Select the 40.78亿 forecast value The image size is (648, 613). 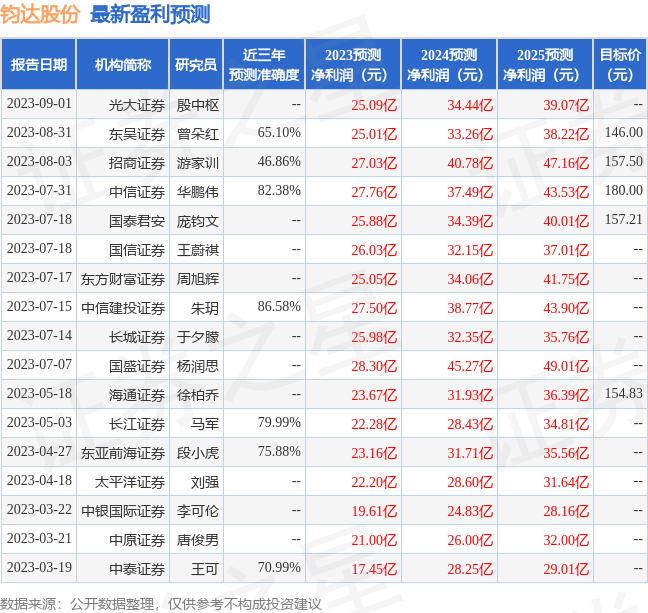[470, 163]
